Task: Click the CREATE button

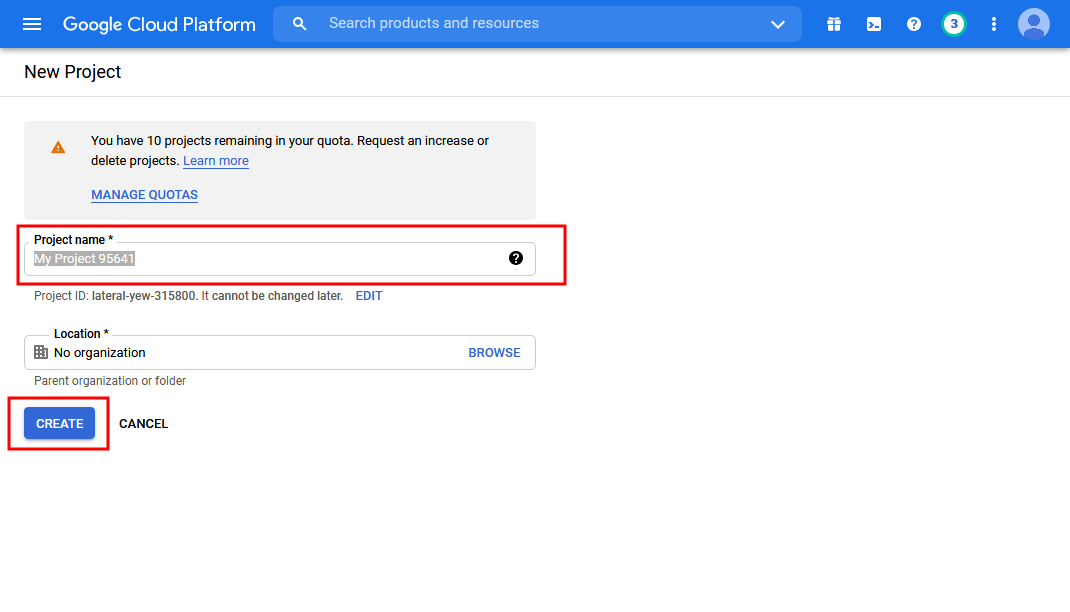Action: 59,424
